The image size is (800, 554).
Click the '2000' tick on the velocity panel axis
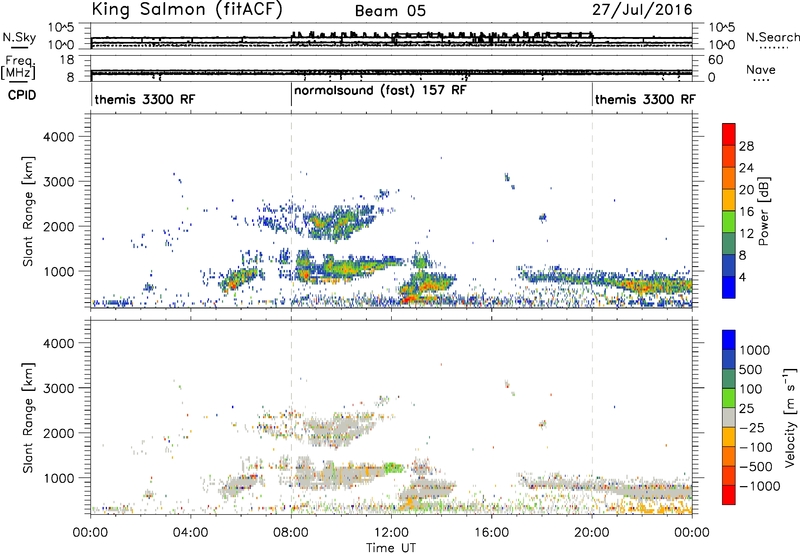coord(58,433)
